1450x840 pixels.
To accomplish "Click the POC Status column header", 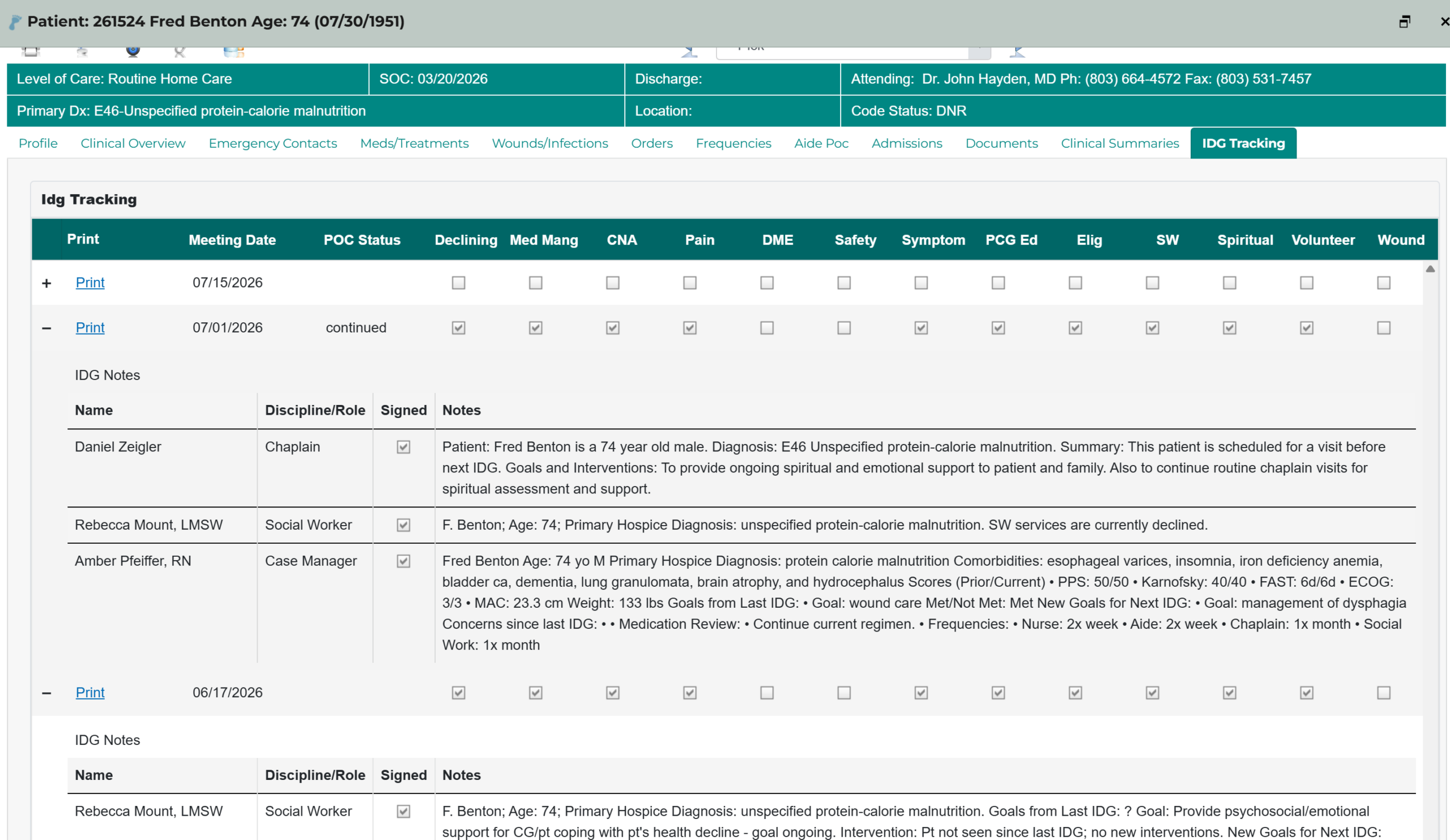I will 362,240.
